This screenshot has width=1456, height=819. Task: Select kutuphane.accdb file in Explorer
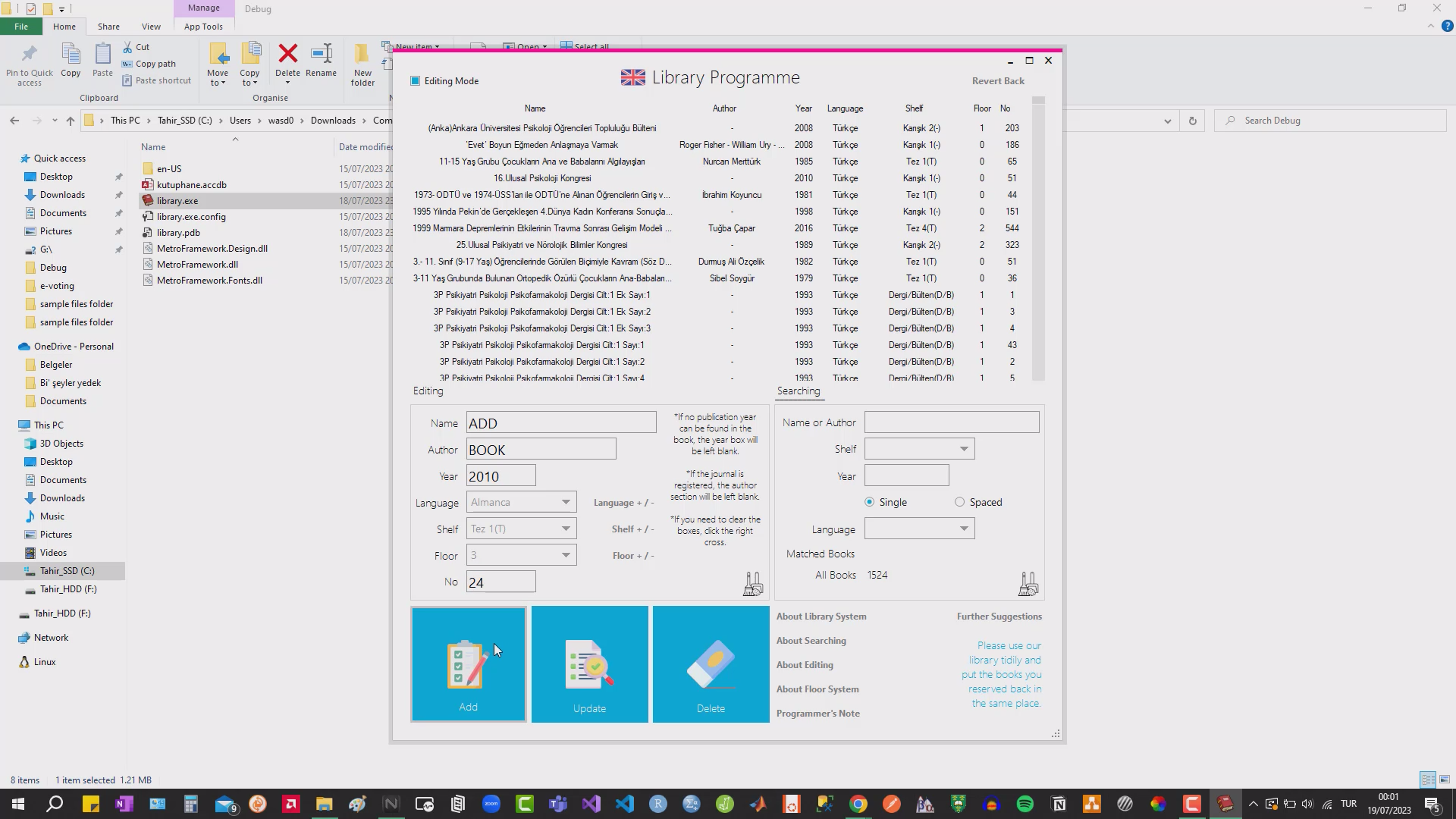tap(191, 185)
